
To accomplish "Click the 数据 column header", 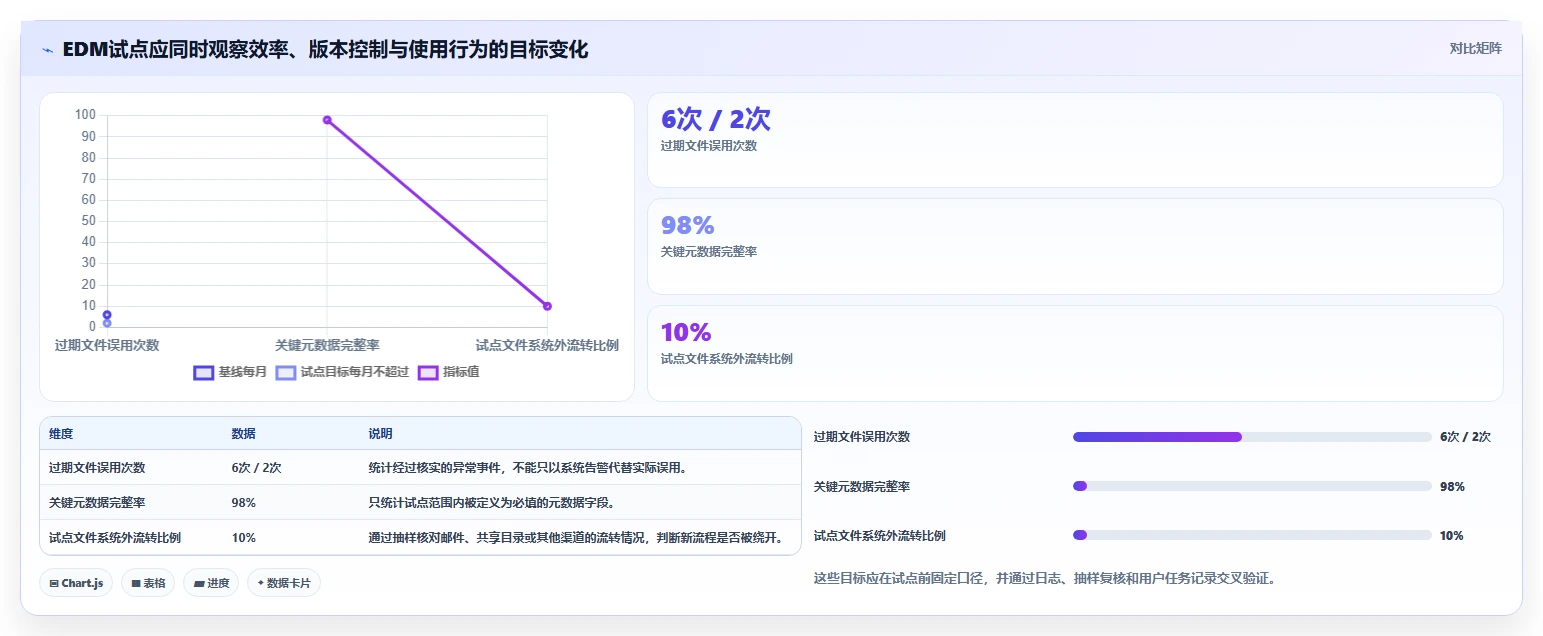I will click(x=244, y=434).
